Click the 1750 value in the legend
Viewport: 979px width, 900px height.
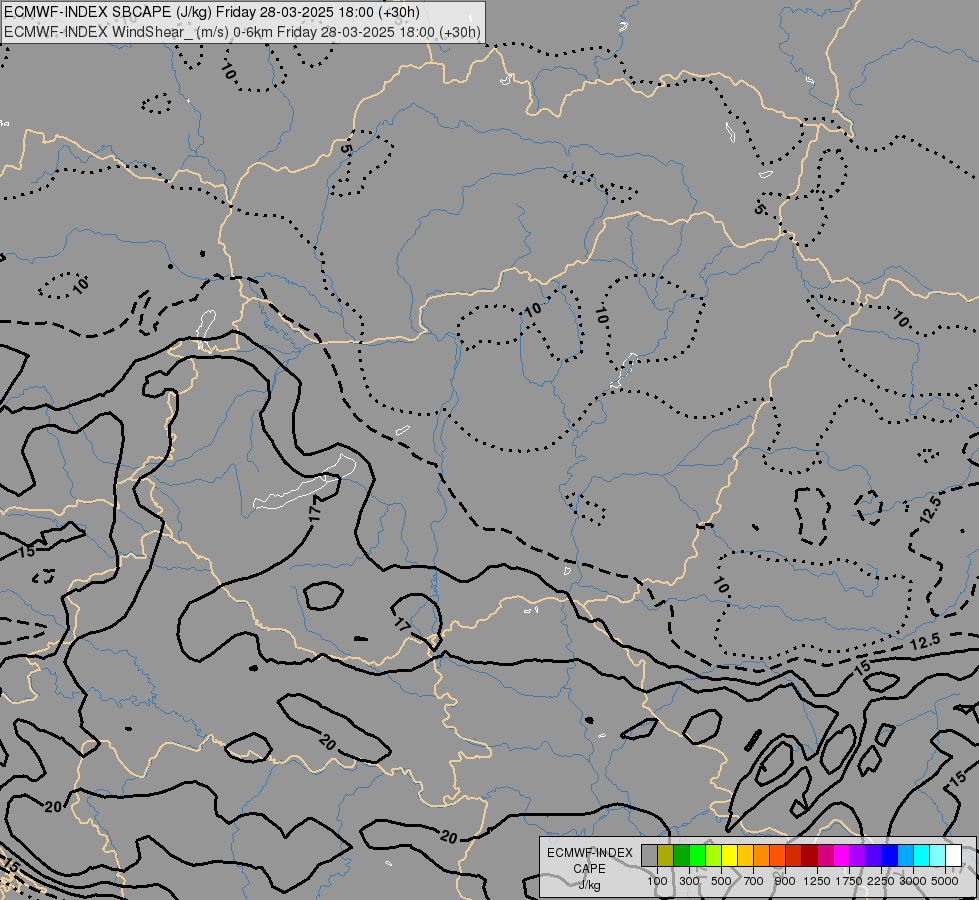click(849, 881)
